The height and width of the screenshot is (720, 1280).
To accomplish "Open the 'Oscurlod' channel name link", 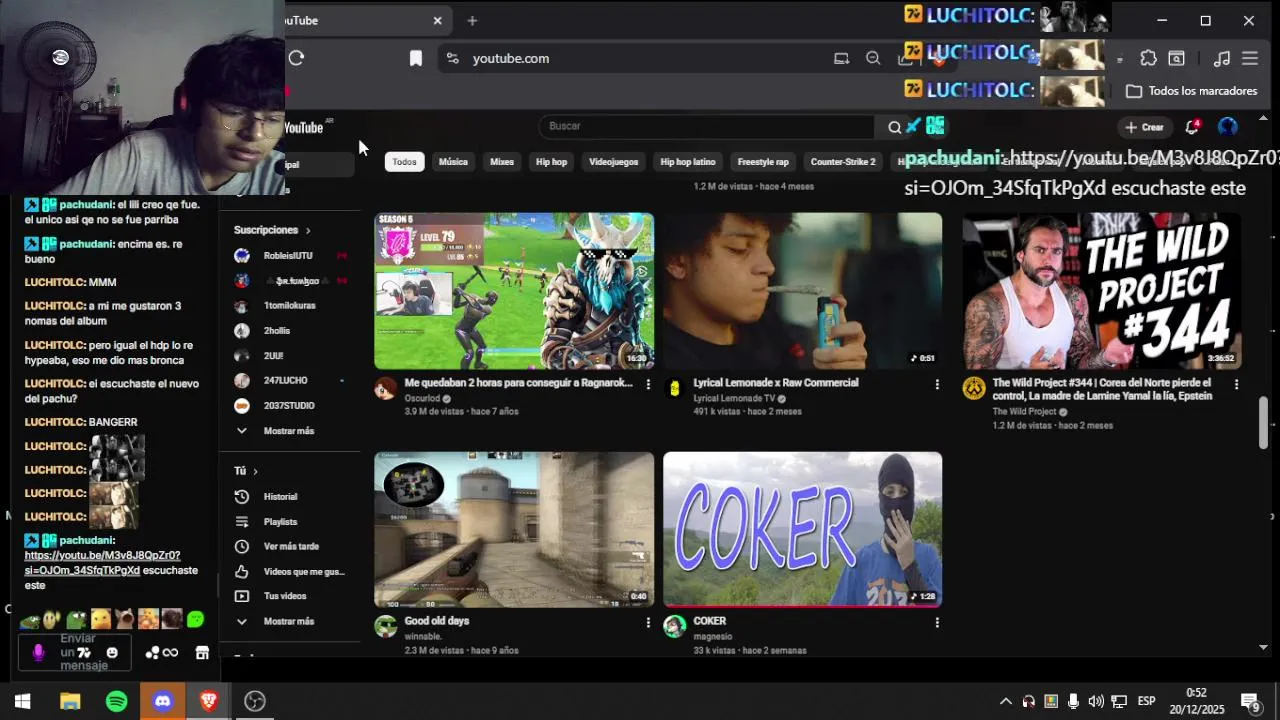I will tap(422, 398).
